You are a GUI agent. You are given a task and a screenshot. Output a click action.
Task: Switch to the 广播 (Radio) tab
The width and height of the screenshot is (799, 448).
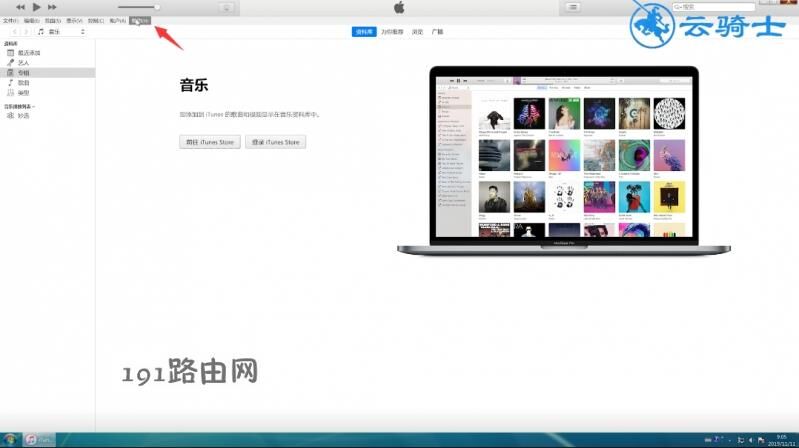[x=437, y=32]
